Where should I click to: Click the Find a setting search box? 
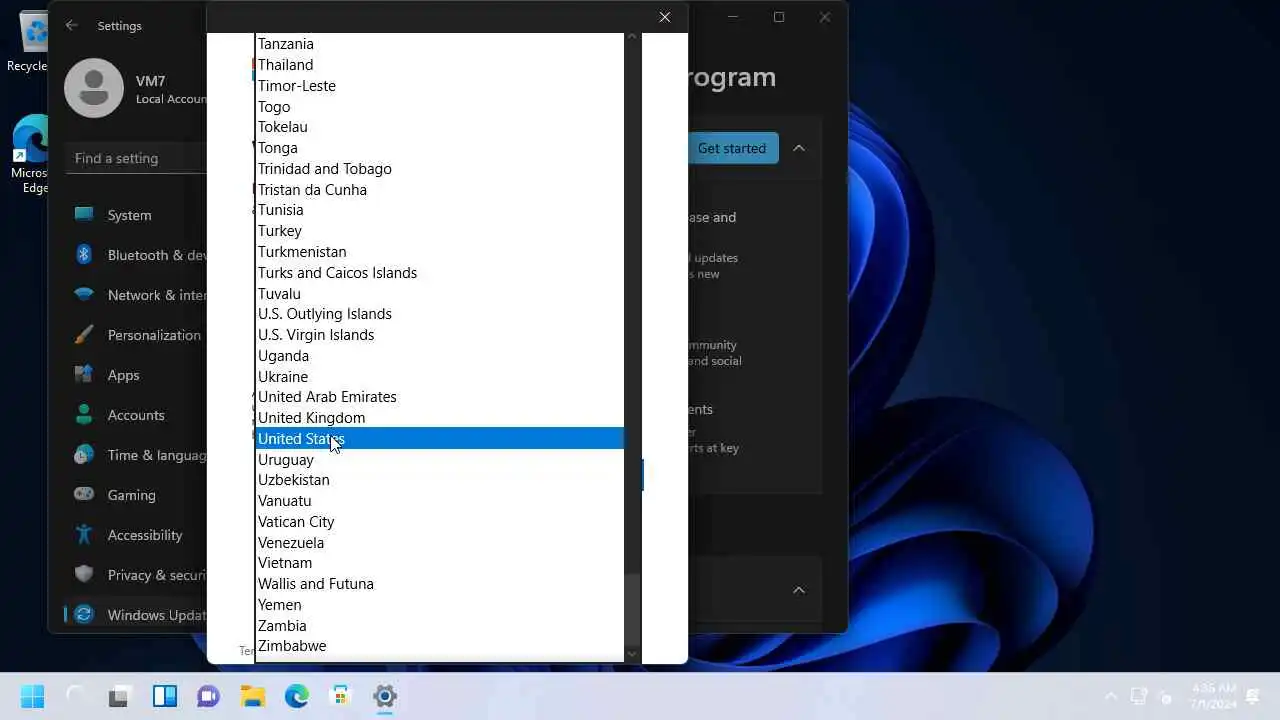137,158
